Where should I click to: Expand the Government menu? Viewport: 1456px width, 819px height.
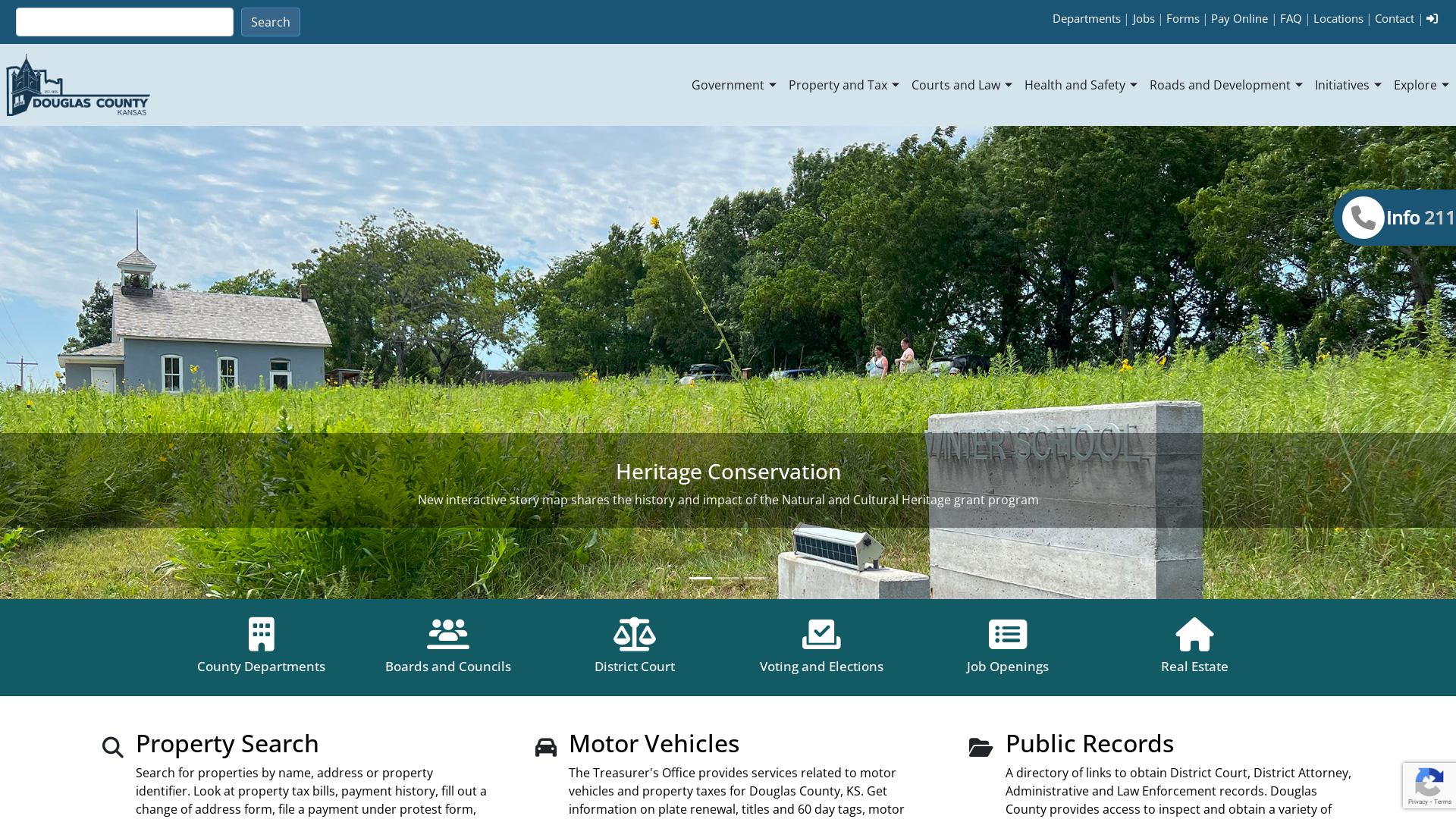[x=734, y=85]
